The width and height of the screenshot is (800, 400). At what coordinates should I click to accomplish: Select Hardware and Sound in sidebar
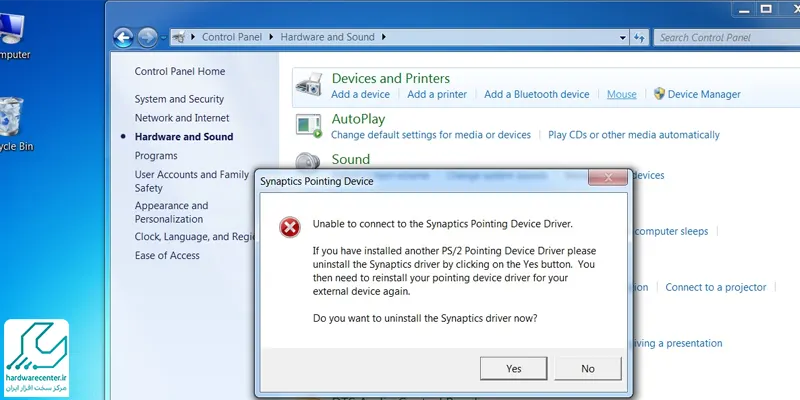tap(184, 137)
